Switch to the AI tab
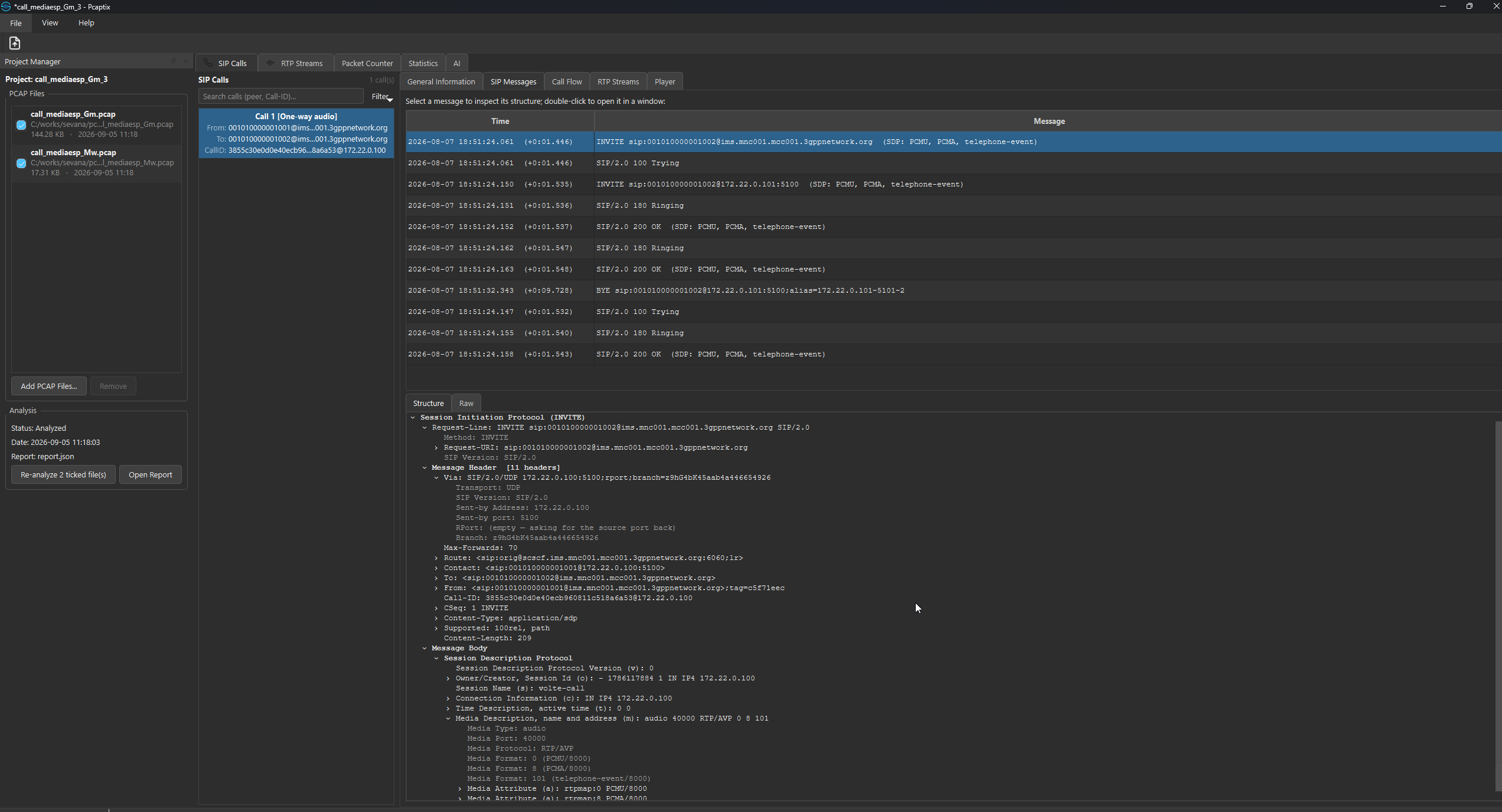The width and height of the screenshot is (1502, 812). click(456, 63)
